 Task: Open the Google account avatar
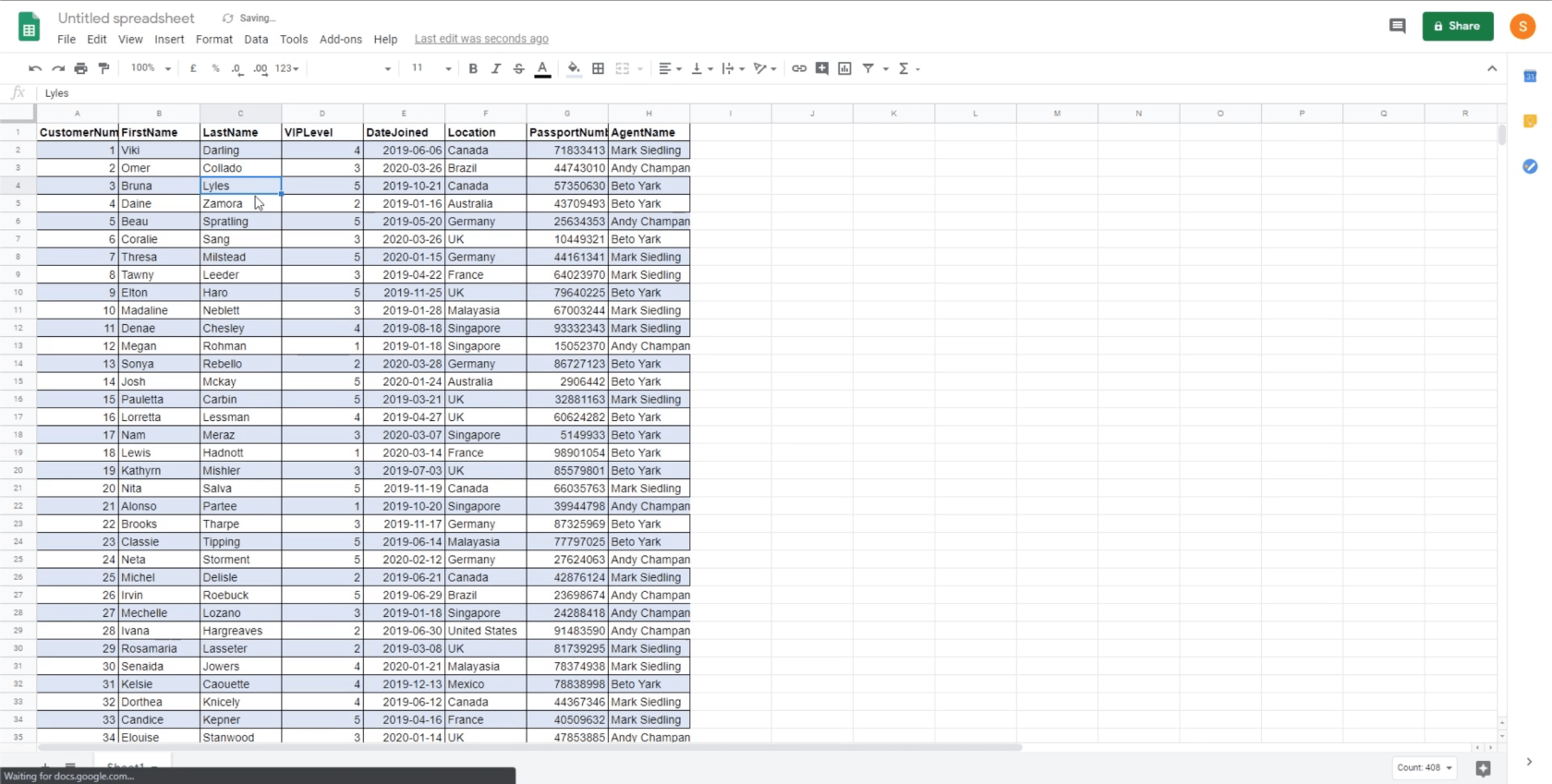click(x=1522, y=26)
